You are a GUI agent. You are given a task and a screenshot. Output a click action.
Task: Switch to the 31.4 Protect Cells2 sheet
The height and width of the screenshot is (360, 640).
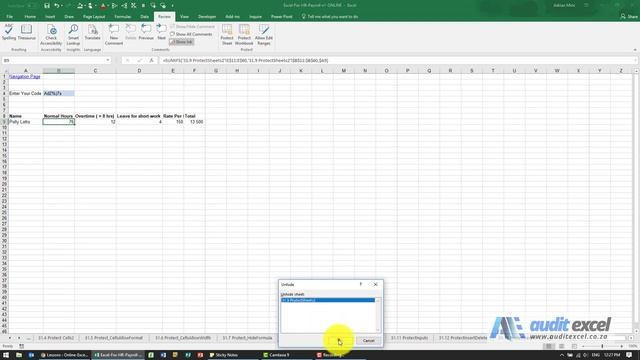56,338
